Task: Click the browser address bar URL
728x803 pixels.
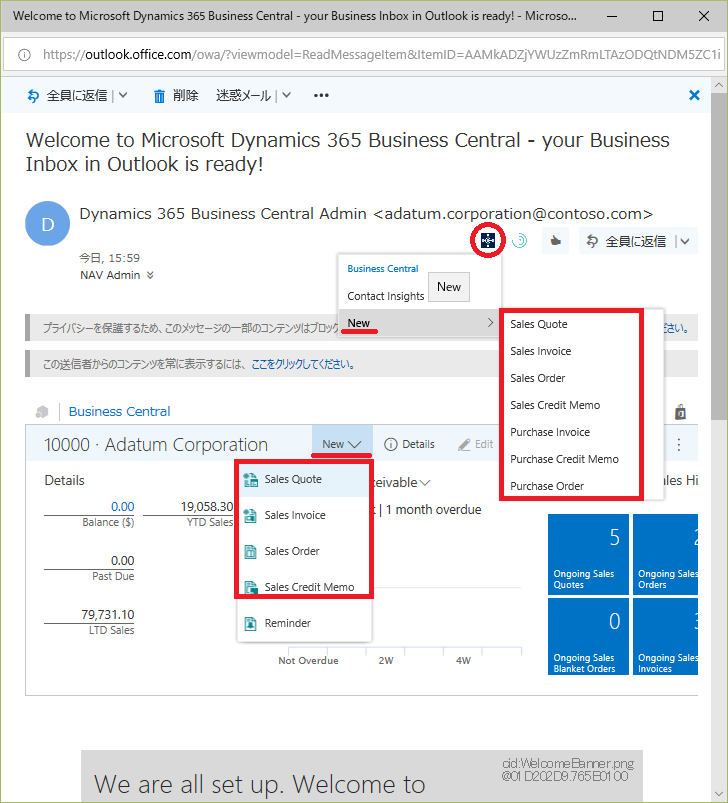Action: pos(381,55)
